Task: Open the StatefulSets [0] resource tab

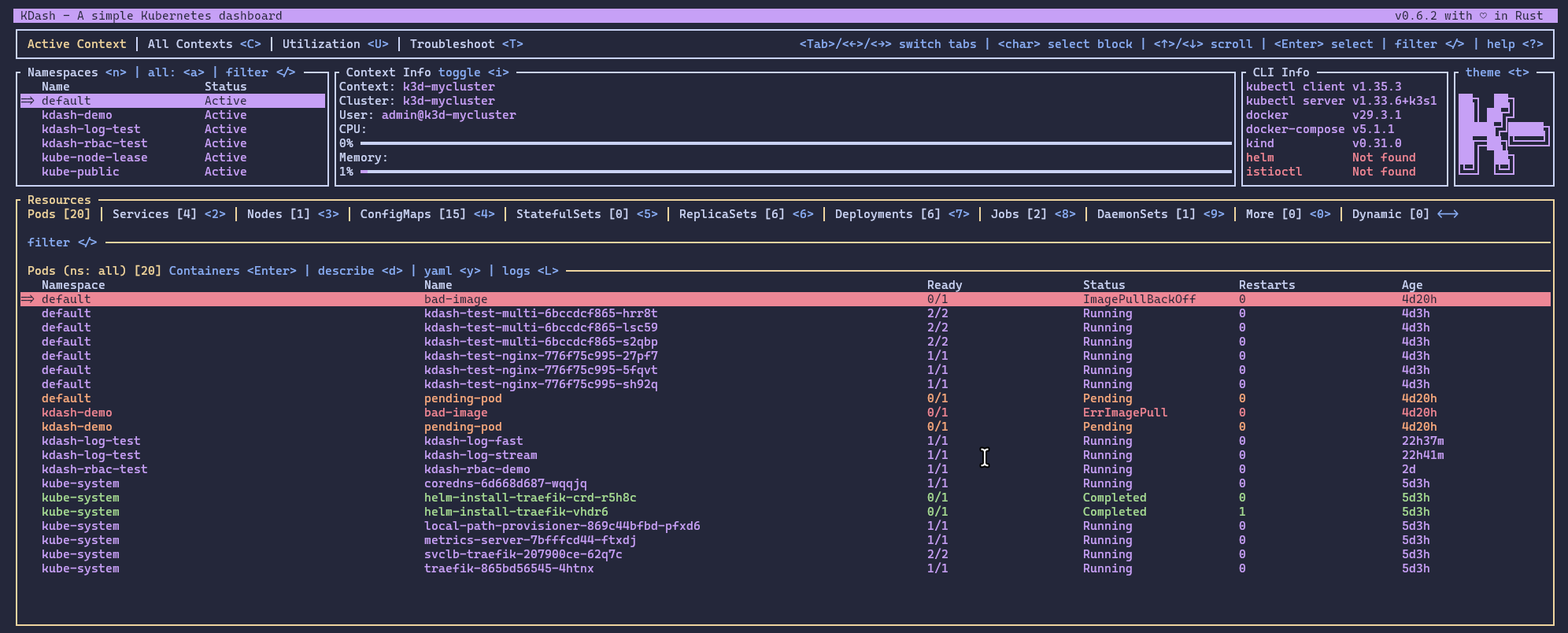Action: [x=586, y=214]
